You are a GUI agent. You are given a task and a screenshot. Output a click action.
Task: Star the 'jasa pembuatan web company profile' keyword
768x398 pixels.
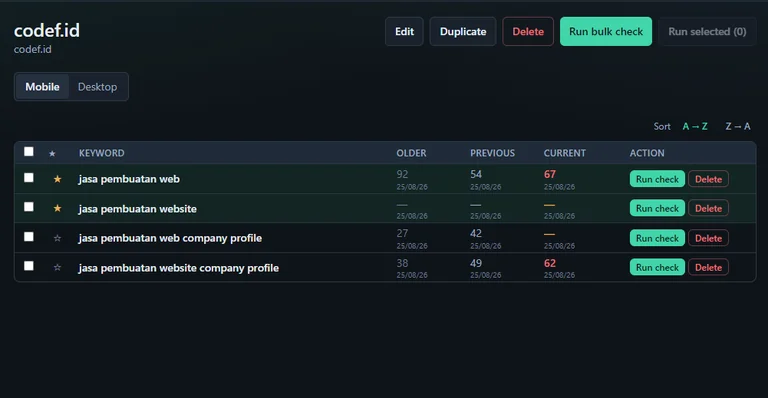tap(57, 238)
